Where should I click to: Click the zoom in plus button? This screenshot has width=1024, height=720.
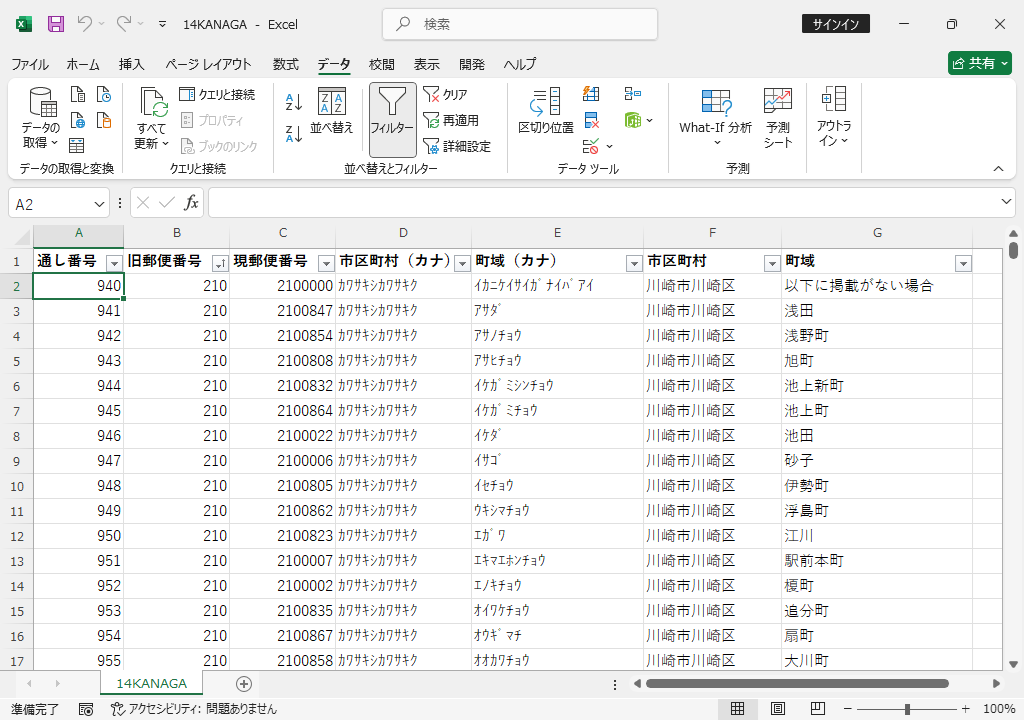point(965,709)
